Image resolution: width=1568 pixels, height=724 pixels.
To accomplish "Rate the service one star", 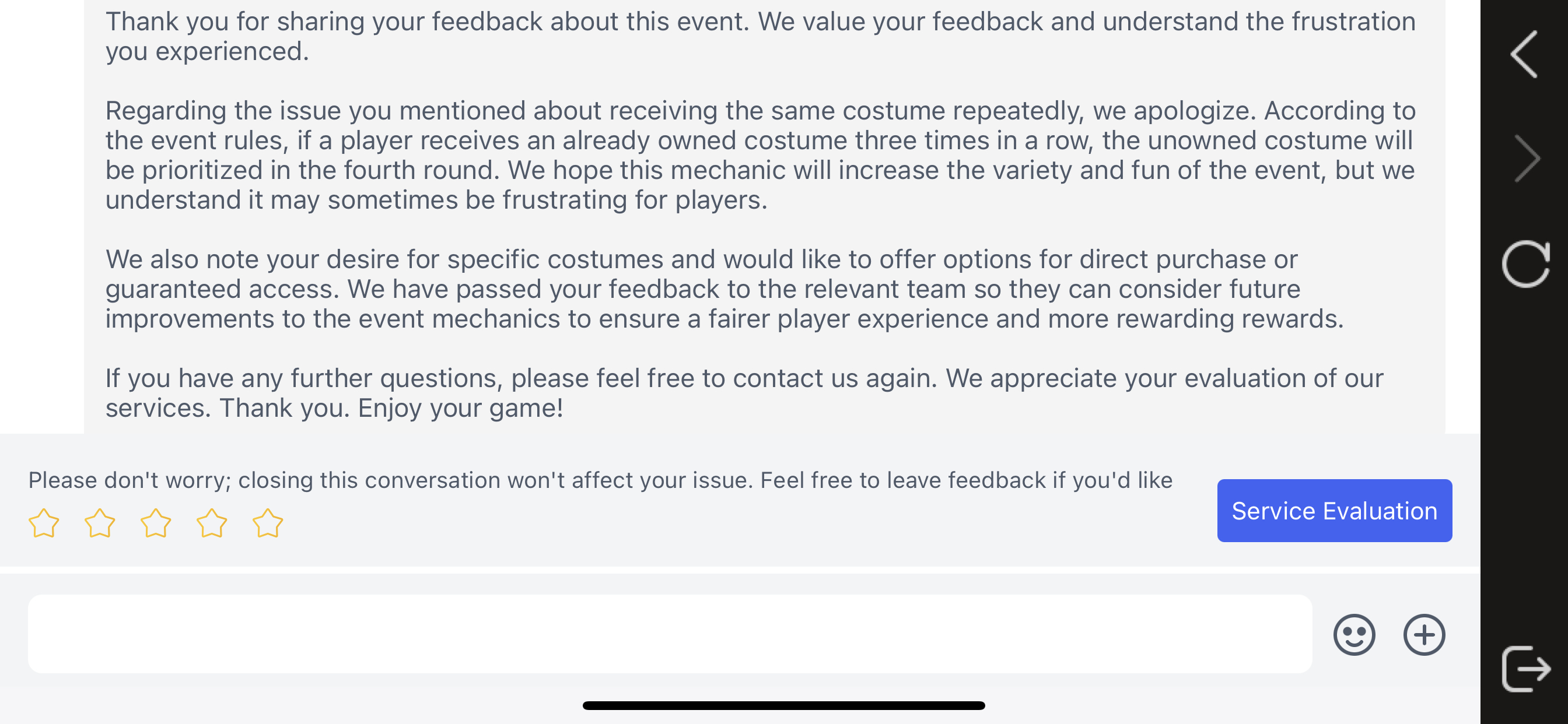I will [44, 523].
